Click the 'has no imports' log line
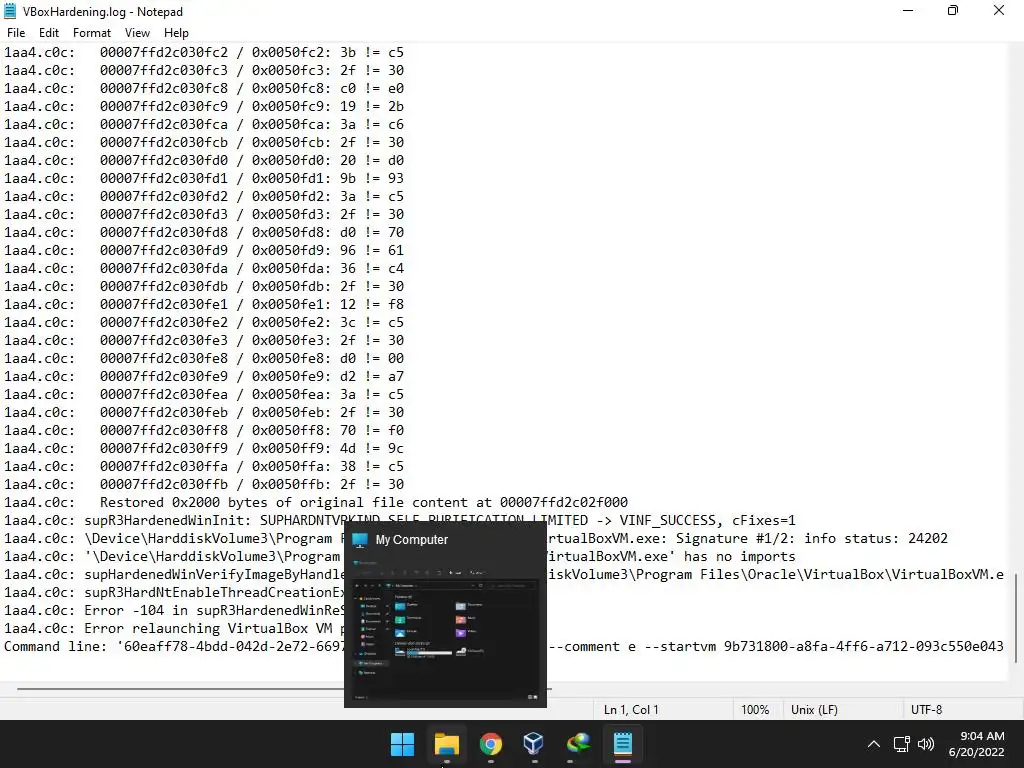Image resolution: width=1024 pixels, height=768 pixels. pyautogui.click(x=400, y=556)
